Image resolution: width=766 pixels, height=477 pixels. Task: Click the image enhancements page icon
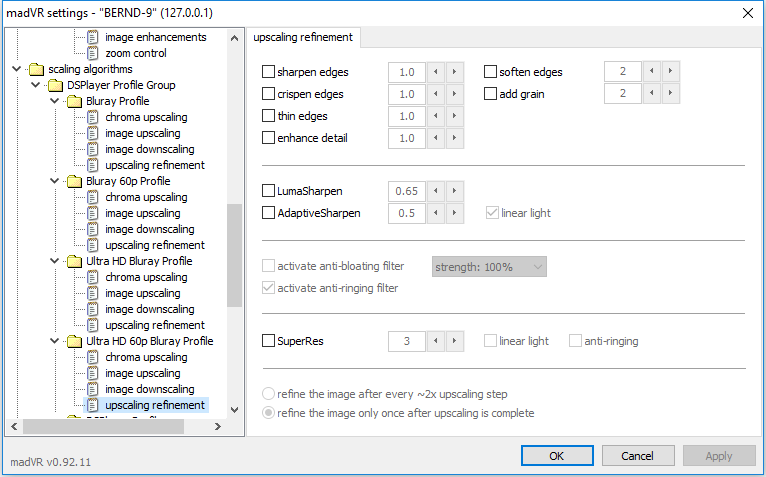tap(92, 37)
